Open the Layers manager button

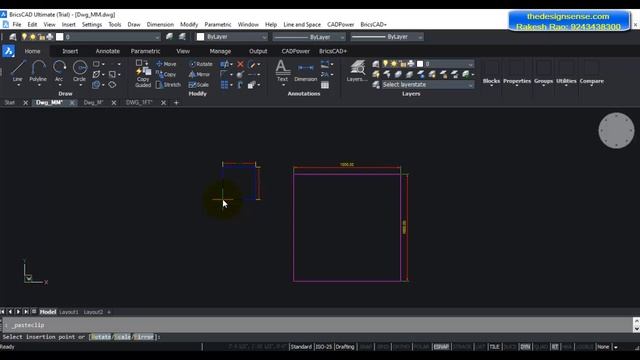pyautogui.click(x=357, y=71)
